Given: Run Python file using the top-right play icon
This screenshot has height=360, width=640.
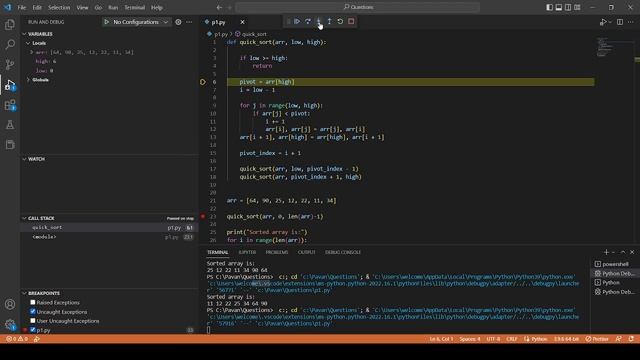Looking at the screenshot, I should click(602, 22).
